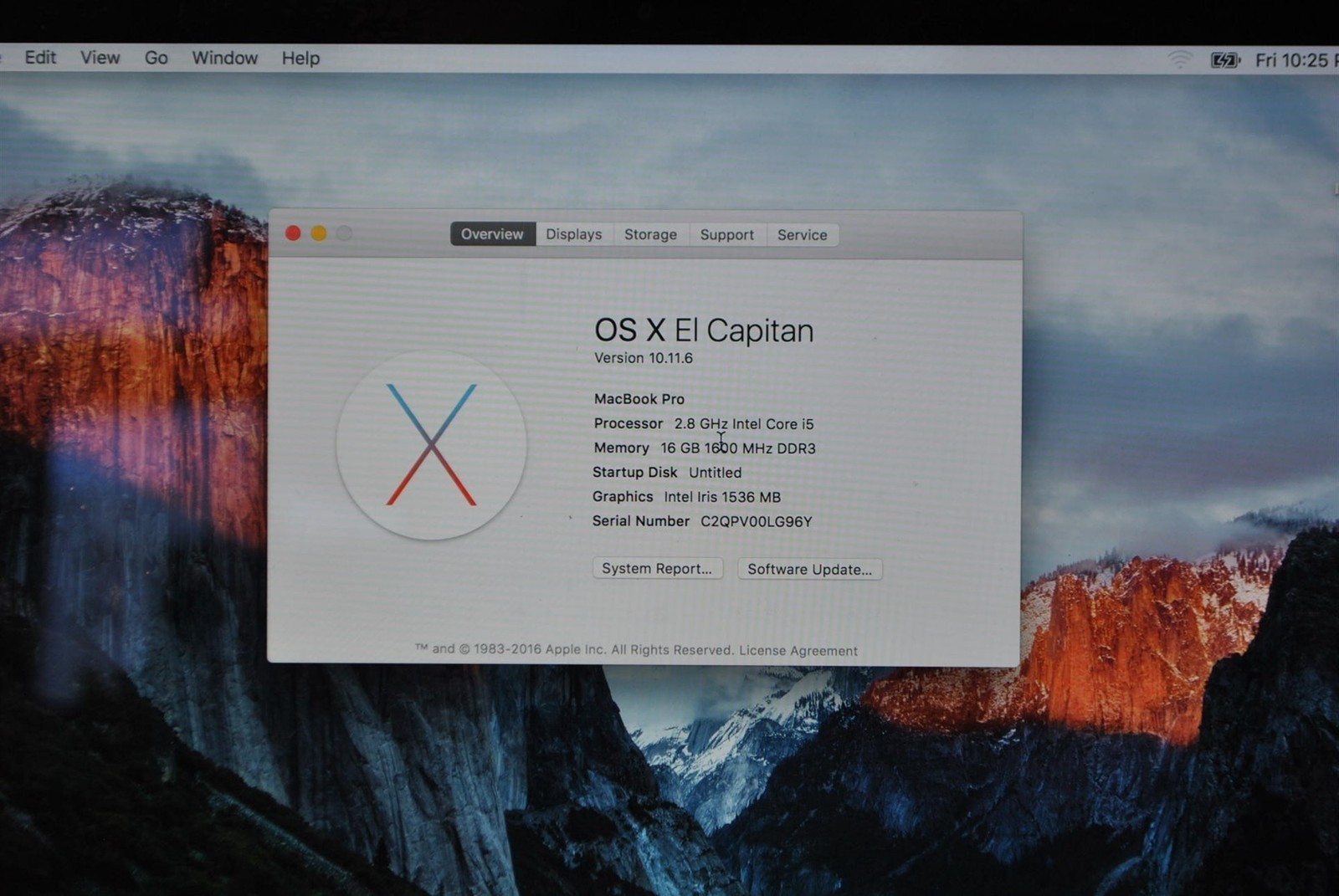Screen dimensions: 1339x896
Task: Switch to the Storage tab
Action: coord(651,234)
